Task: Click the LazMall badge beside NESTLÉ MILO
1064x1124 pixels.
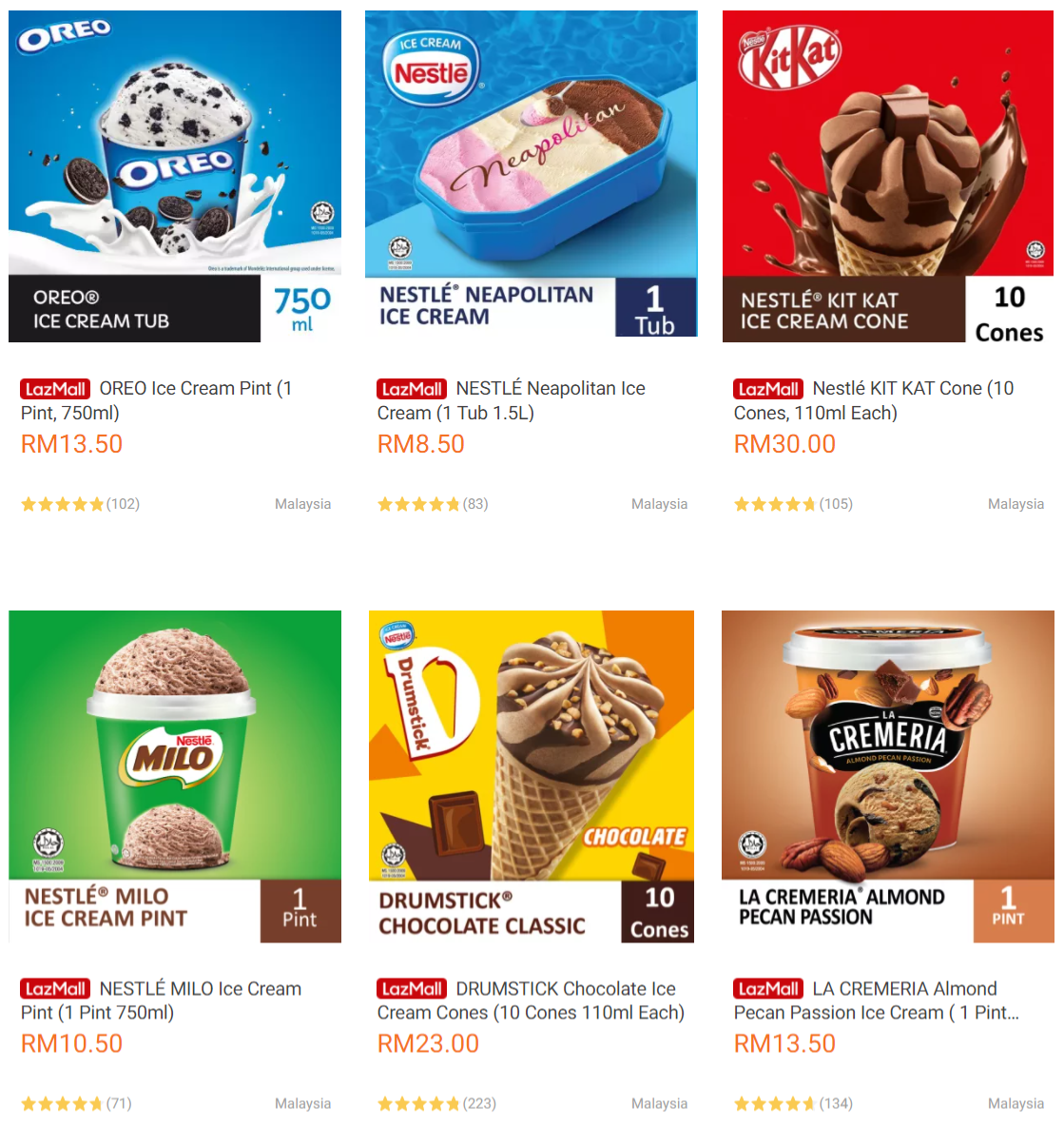Action: (55, 989)
